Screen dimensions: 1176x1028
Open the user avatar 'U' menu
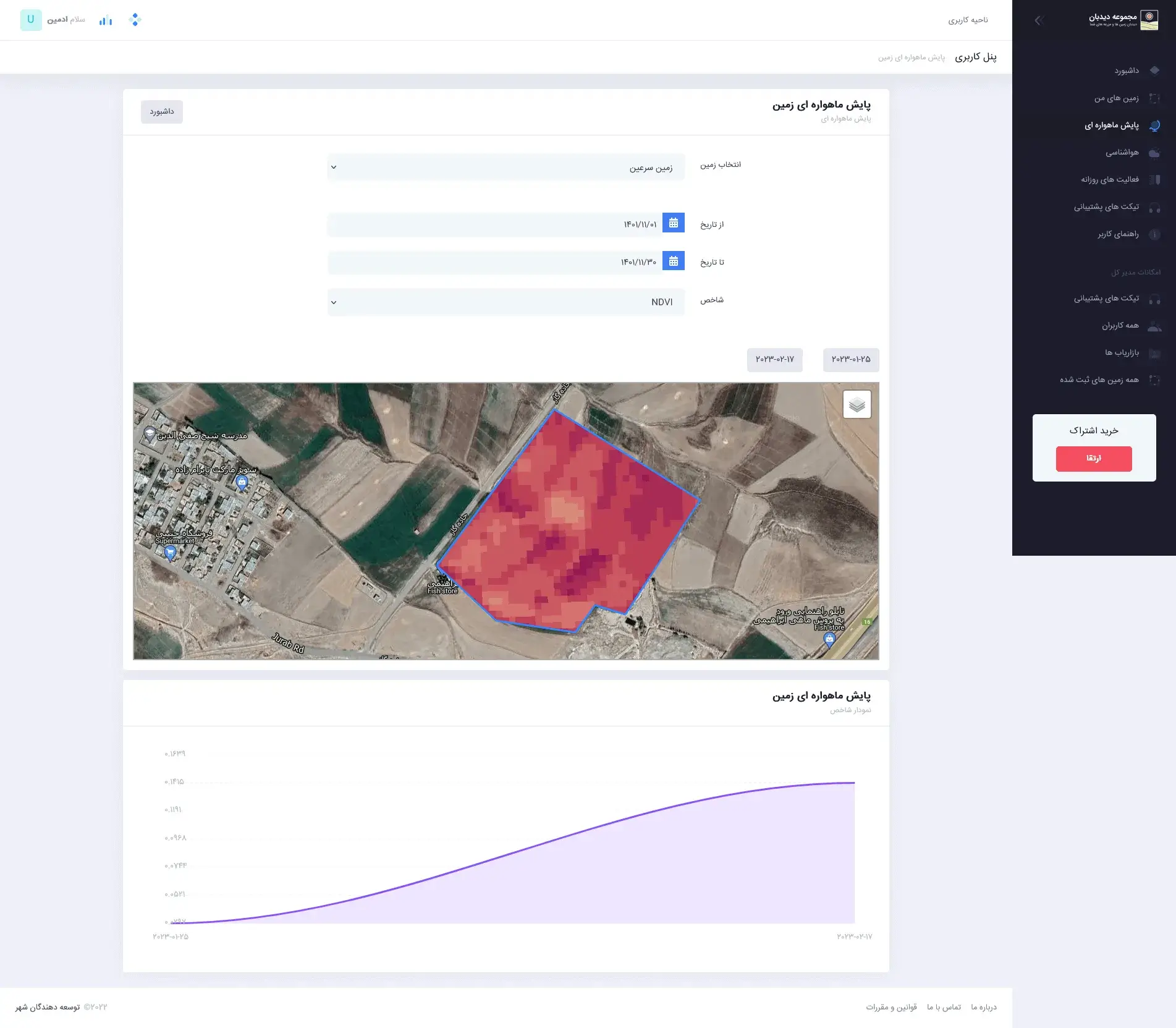(31, 20)
